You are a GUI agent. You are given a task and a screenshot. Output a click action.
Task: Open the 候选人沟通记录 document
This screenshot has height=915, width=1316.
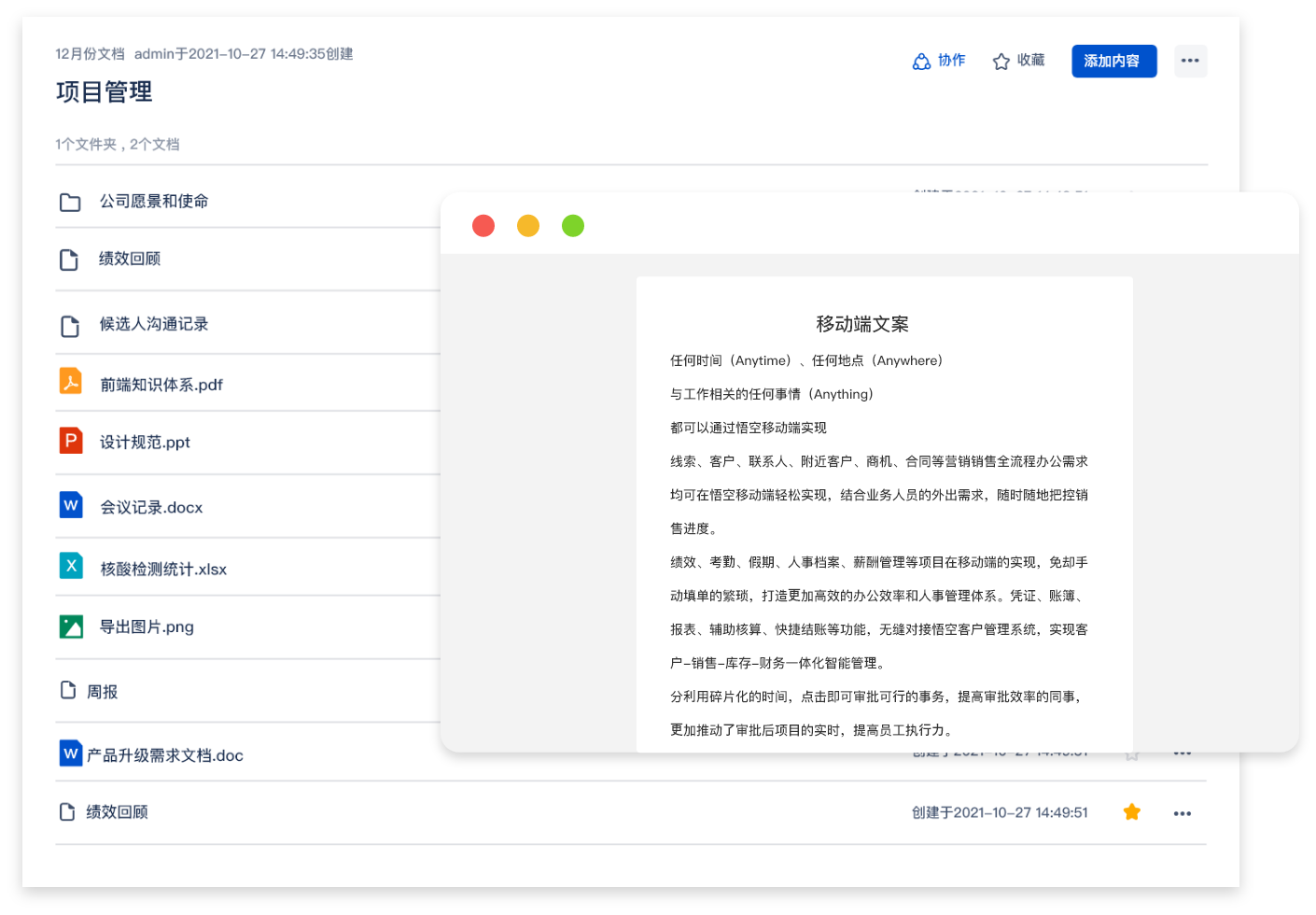[154, 324]
